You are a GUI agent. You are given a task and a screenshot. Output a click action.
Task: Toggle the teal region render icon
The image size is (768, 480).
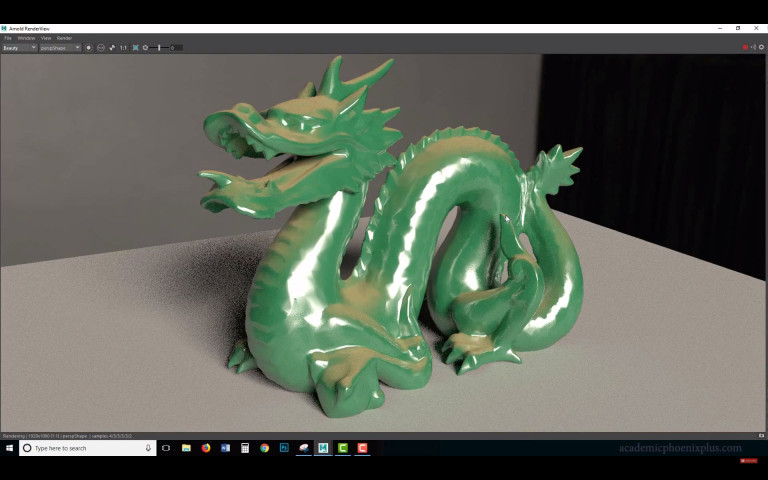coord(136,48)
